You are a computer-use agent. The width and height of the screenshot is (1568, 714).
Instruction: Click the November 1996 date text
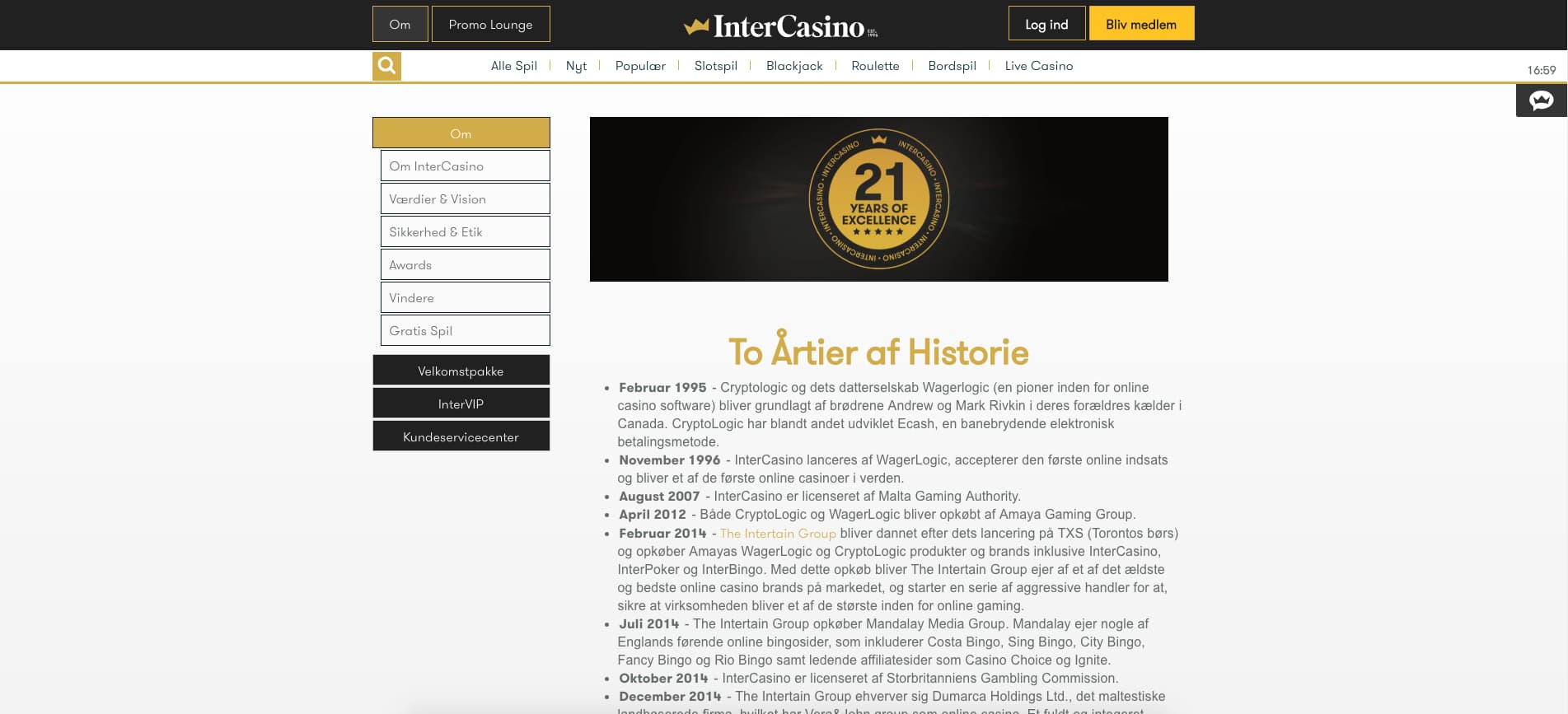click(669, 460)
